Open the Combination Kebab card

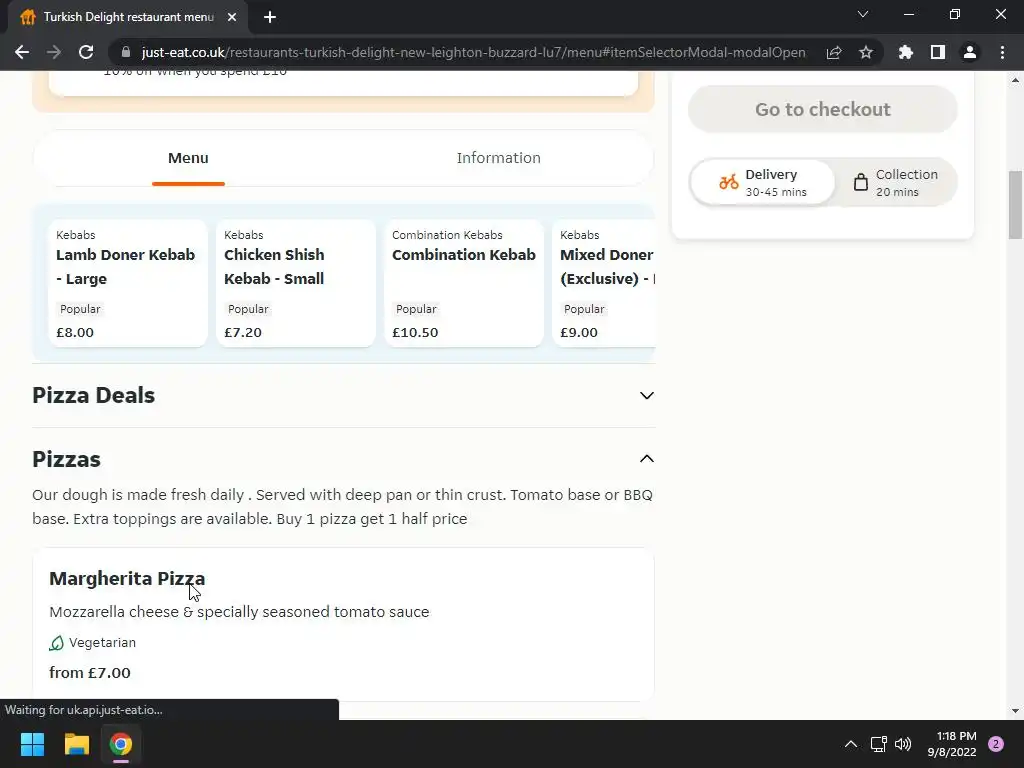click(464, 283)
